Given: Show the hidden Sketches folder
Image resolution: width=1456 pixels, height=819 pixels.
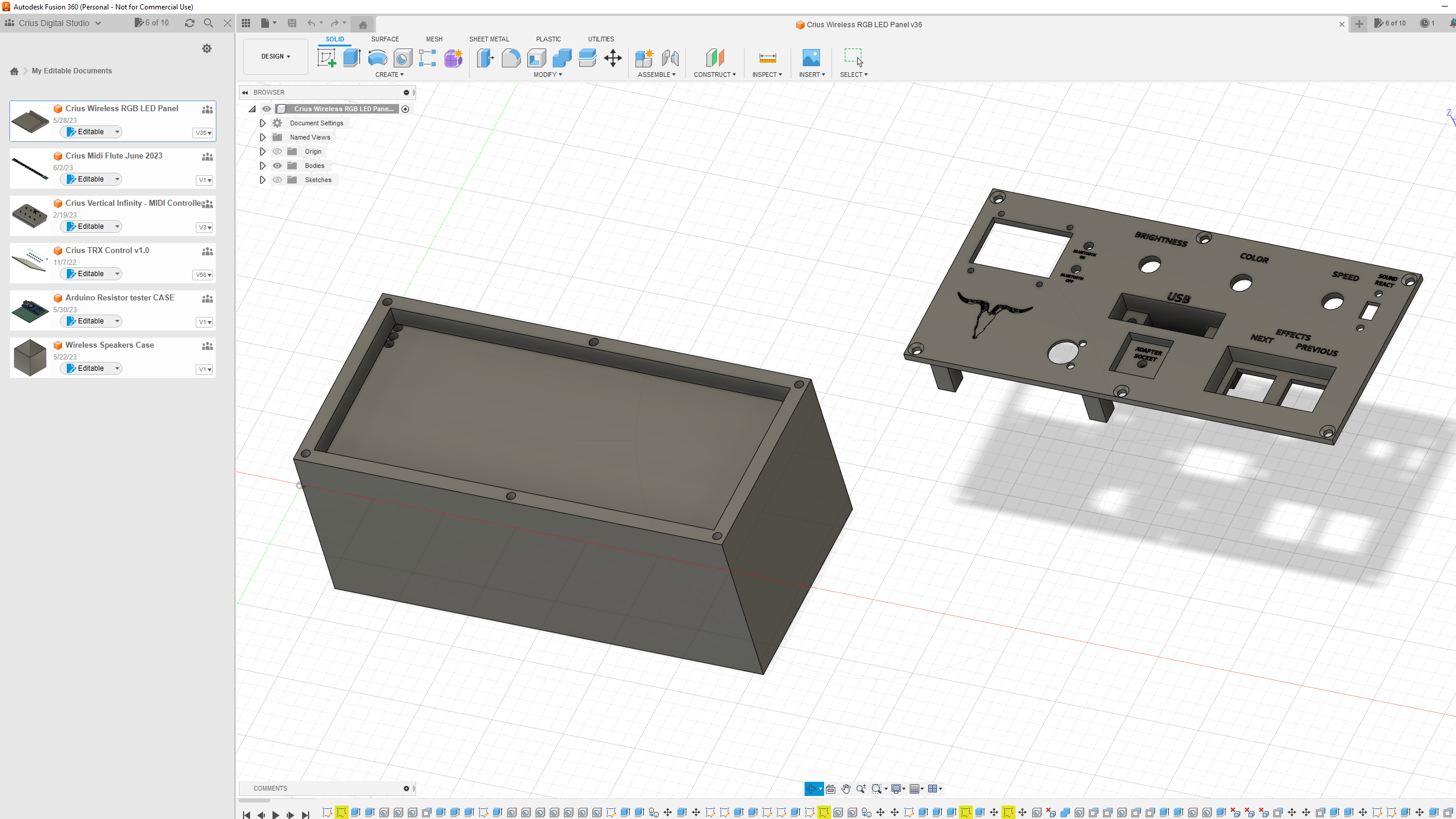Looking at the screenshot, I should pyautogui.click(x=277, y=180).
